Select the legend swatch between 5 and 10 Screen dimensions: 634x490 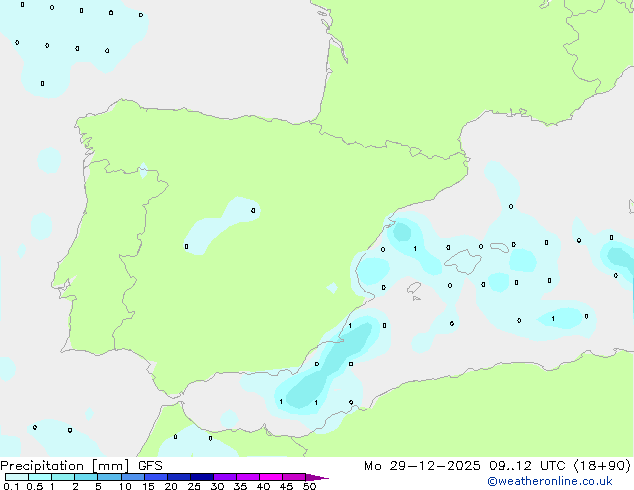[x=109, y=477]
